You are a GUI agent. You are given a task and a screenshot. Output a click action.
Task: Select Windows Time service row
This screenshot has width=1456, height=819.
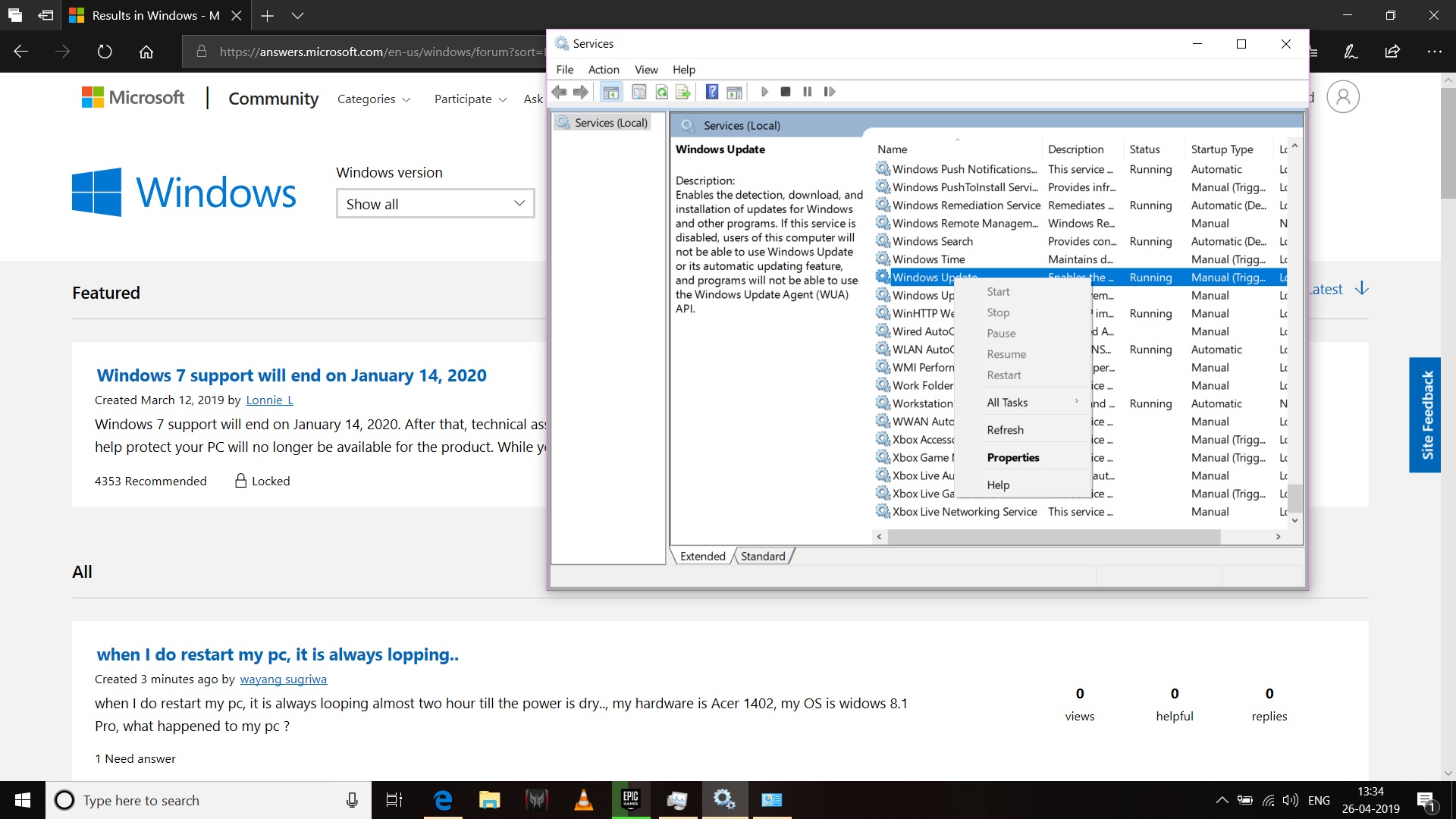point(1080,259)
